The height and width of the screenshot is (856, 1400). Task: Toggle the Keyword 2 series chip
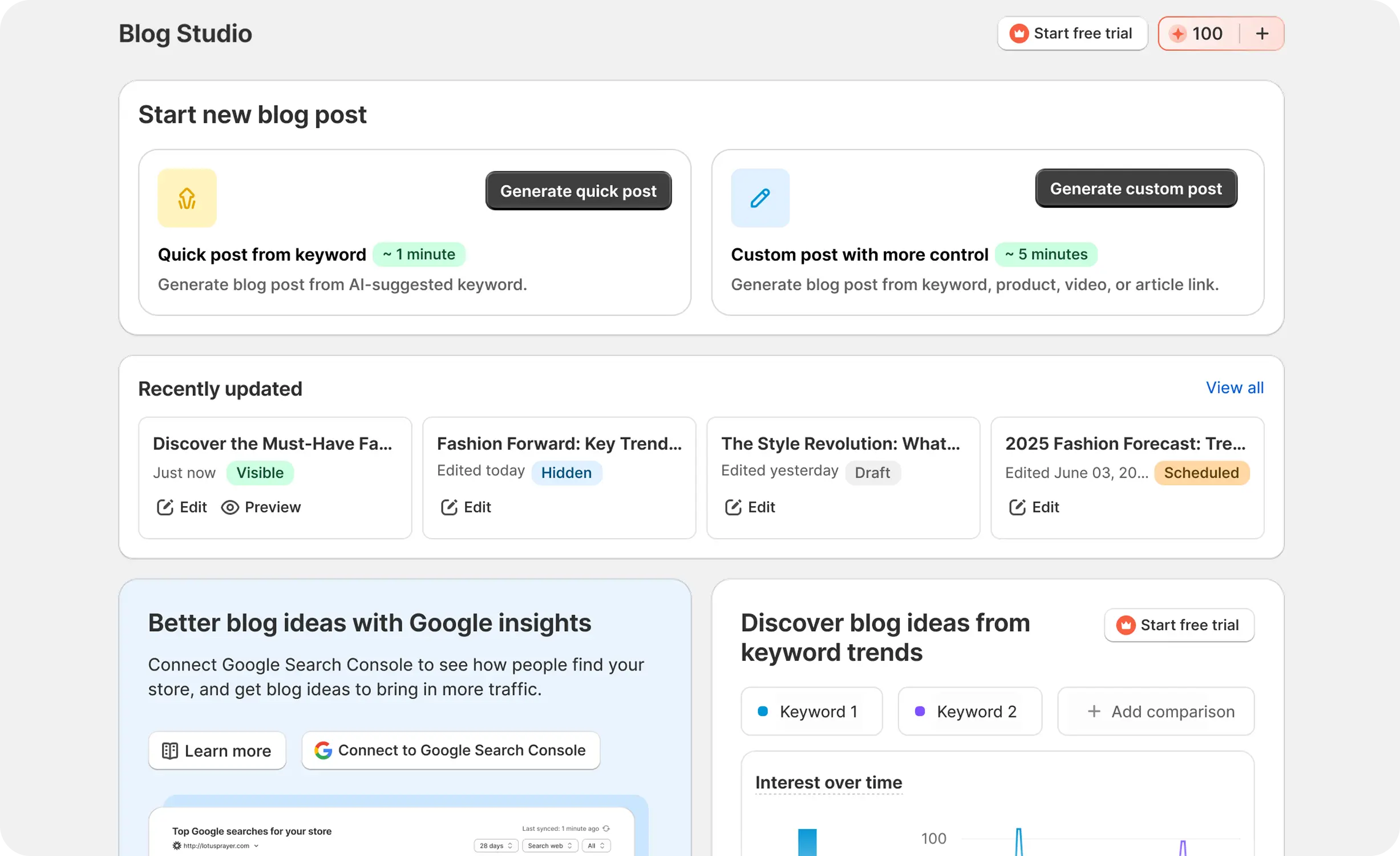pos(969,712)
